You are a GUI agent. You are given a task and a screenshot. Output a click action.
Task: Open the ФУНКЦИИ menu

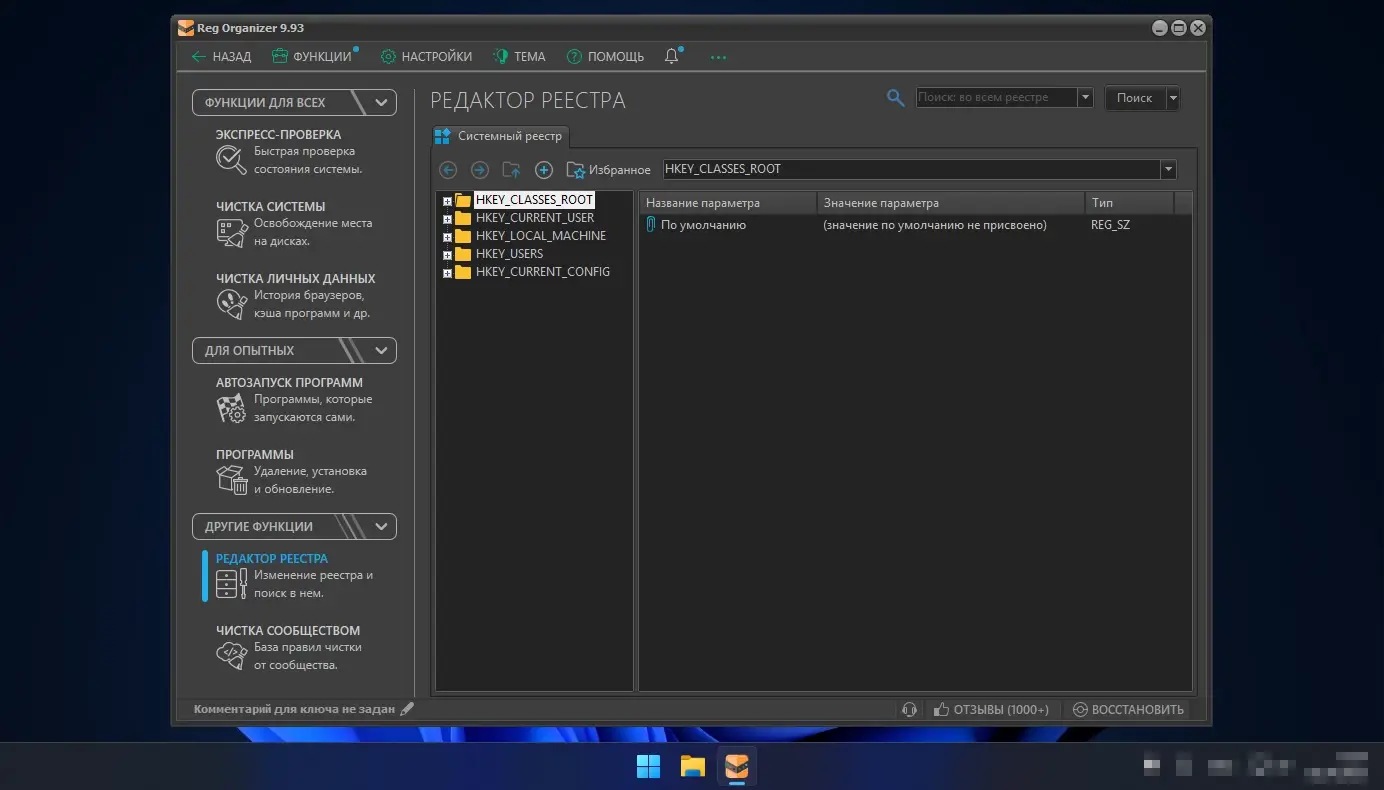(x=314, y=57)
